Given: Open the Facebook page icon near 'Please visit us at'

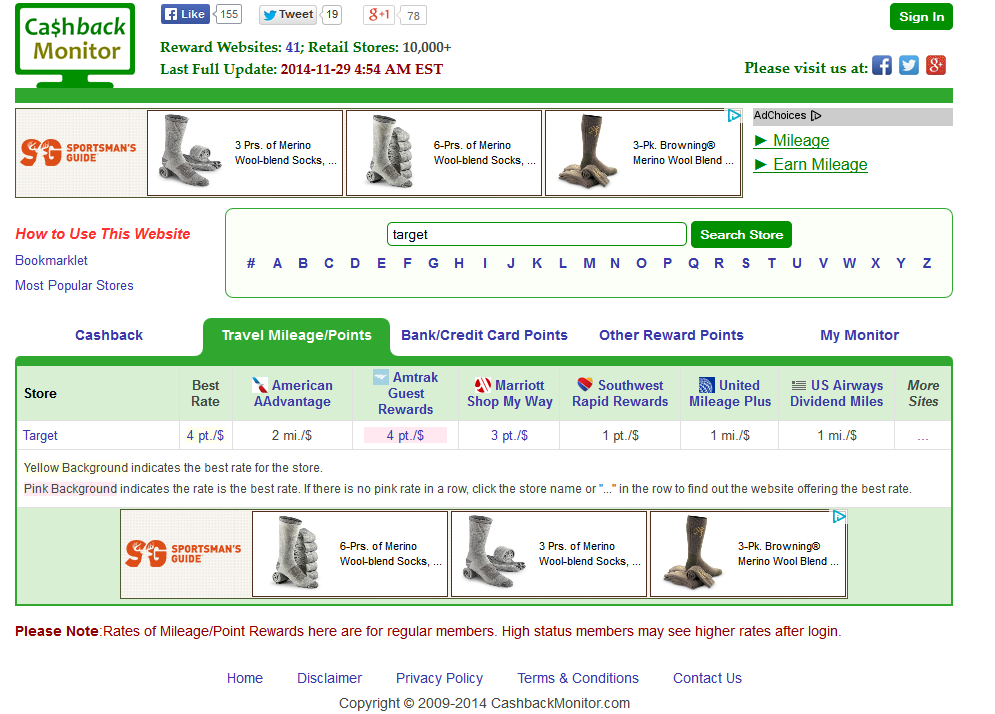Looking at the screenshot, I should pyautogui.click(x=881, y=65).
